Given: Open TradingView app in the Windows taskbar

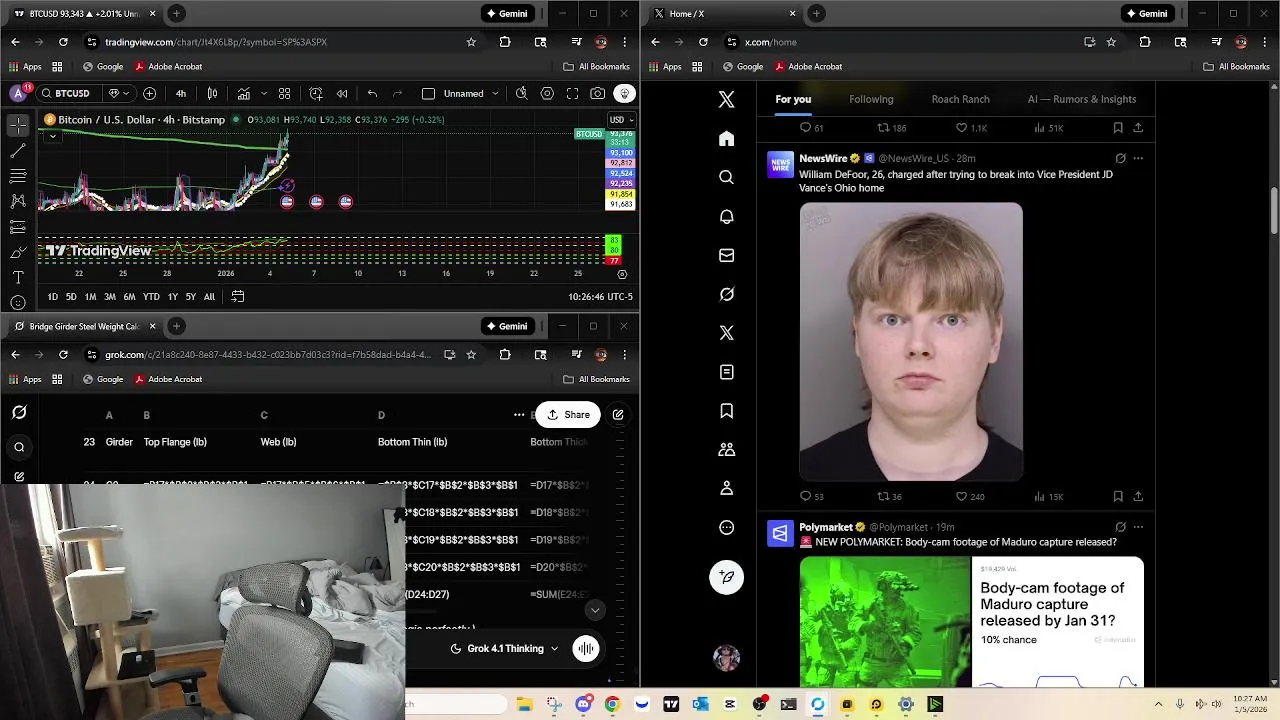Looking at the screenshot, I should click(x=671, y=704).
